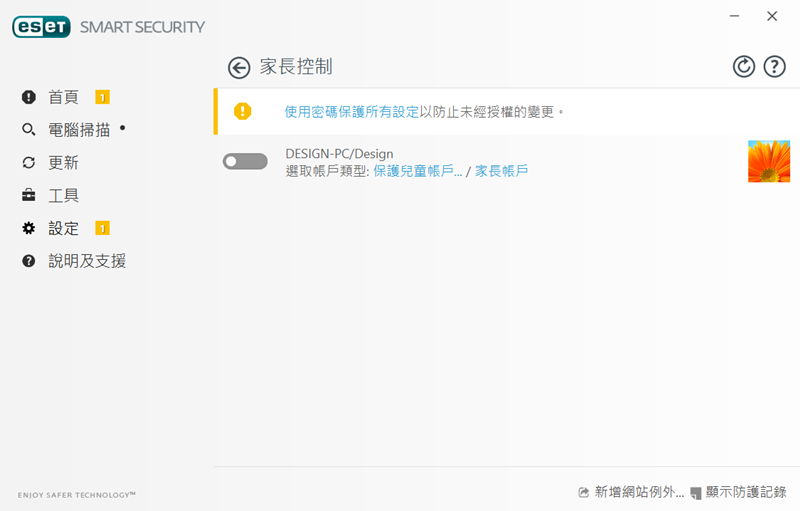Open the 首頁 menu item
The image size is (800, 511).
pyautogui.click(x=63, y=97)
